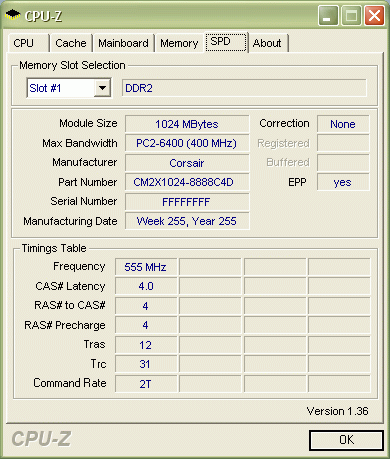Click the PC2-6400 (400 MHz) bandwidth value
This screenshot has width=390, height=459.
[x=187, y=143]
